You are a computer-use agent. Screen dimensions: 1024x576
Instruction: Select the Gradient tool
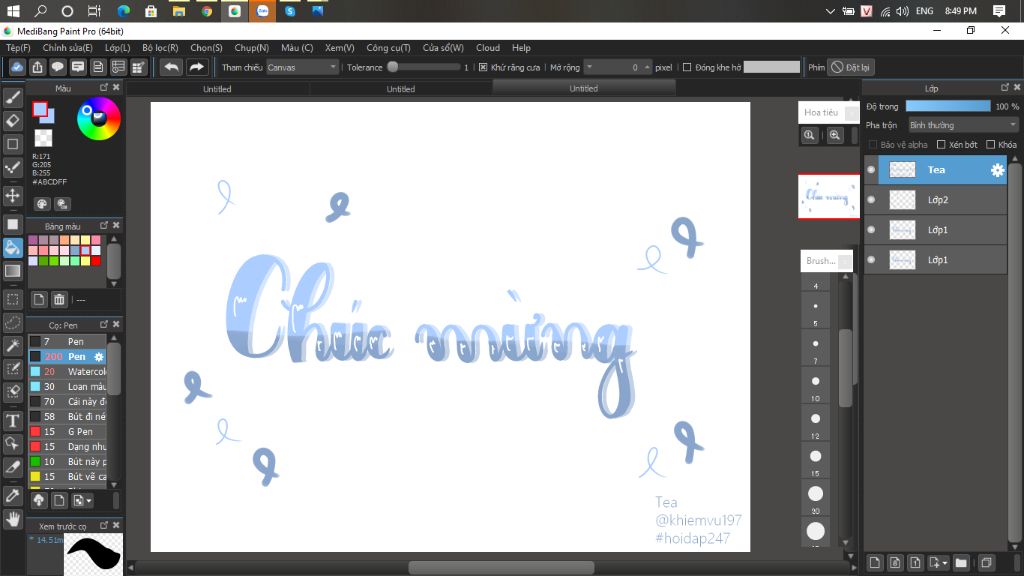(x=12, y=271)
